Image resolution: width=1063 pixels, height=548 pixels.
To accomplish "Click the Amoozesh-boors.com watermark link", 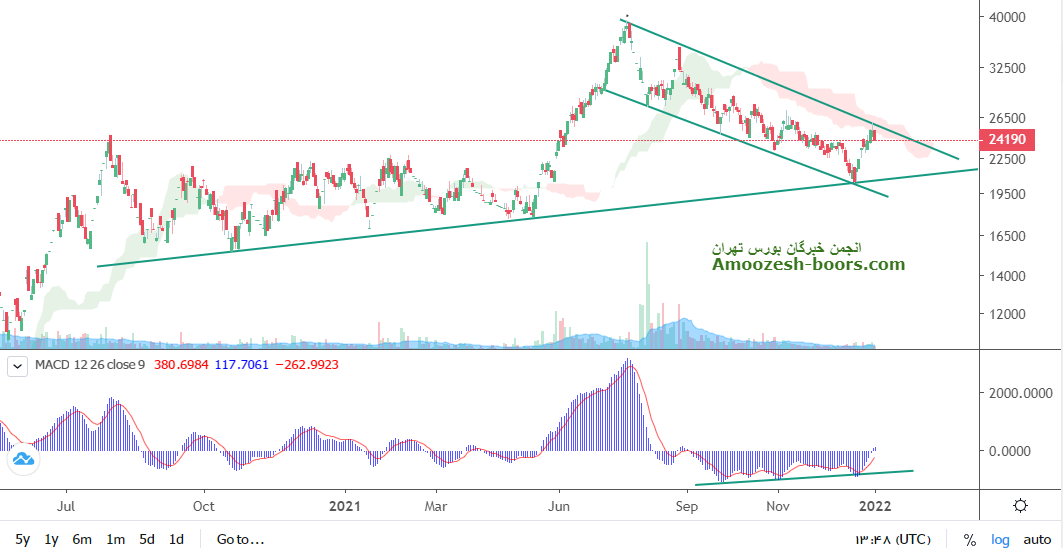I will click(809, 265).
